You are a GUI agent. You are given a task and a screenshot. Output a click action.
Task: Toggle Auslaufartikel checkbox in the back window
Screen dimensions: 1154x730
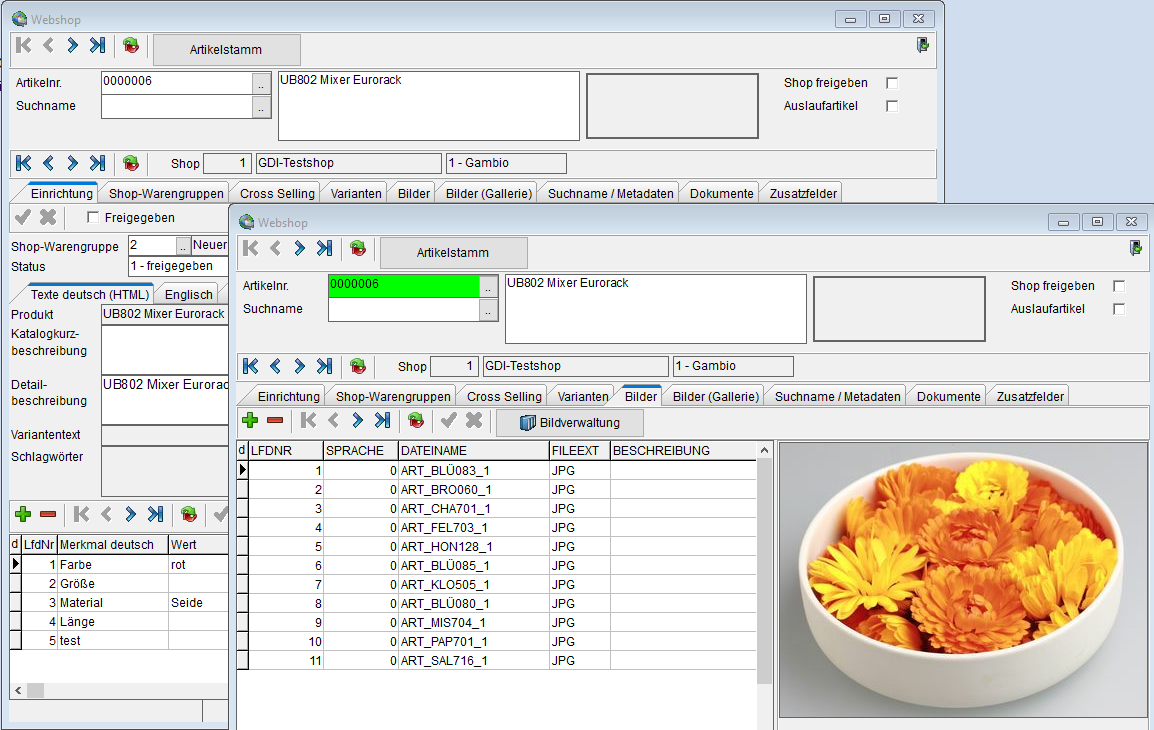pos(892,106)
